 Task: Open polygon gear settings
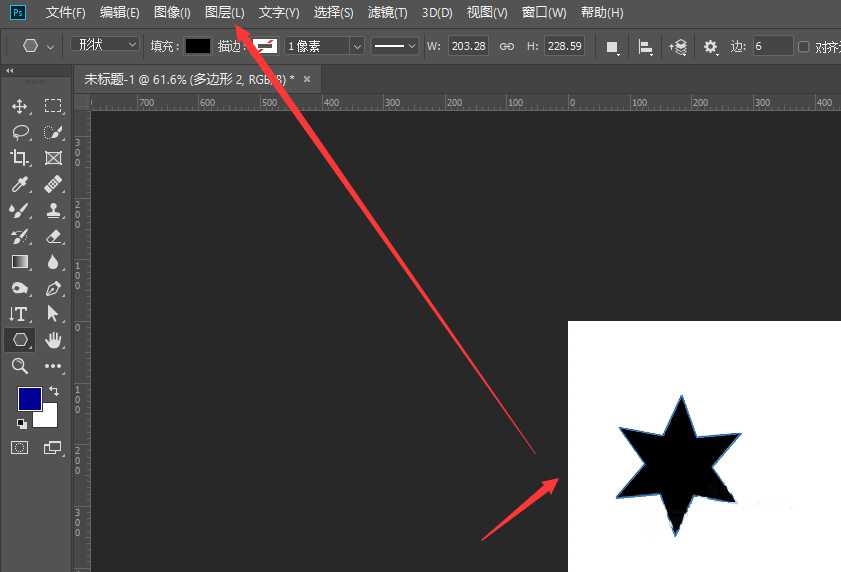click(711, 47)
